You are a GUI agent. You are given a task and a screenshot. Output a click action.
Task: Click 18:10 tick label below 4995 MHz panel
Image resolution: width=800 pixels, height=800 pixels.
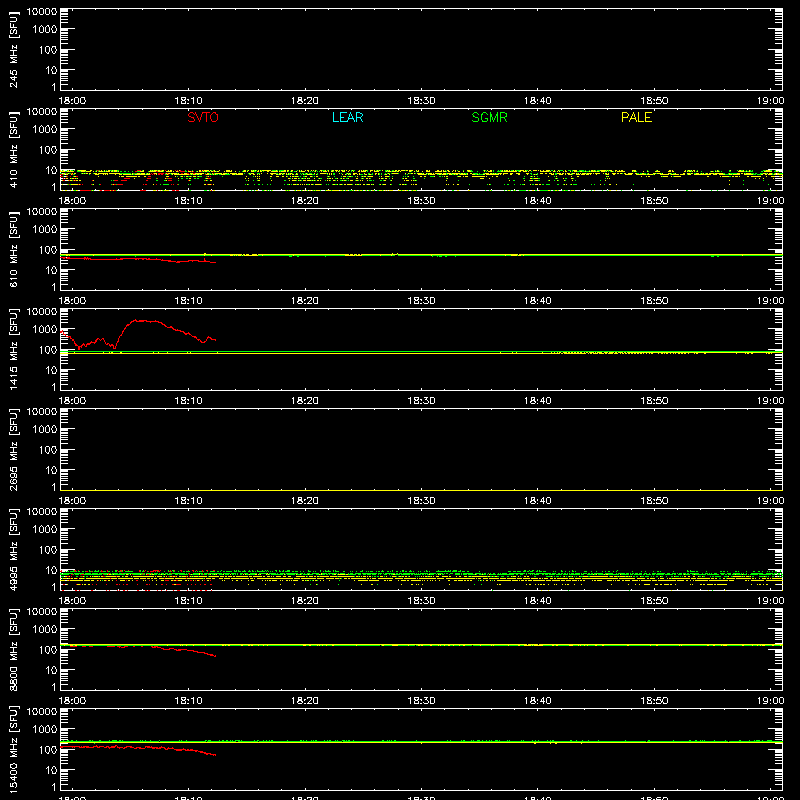[188, 601]
